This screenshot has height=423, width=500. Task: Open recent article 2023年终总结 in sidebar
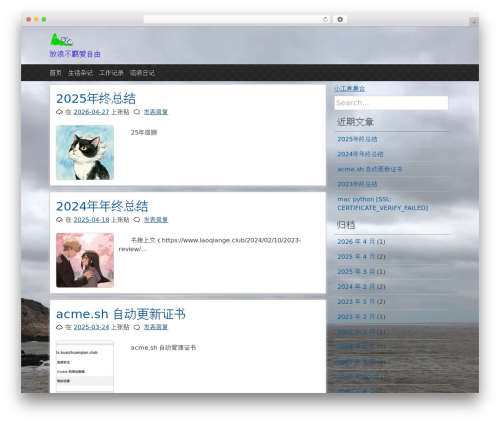(357, 184)
